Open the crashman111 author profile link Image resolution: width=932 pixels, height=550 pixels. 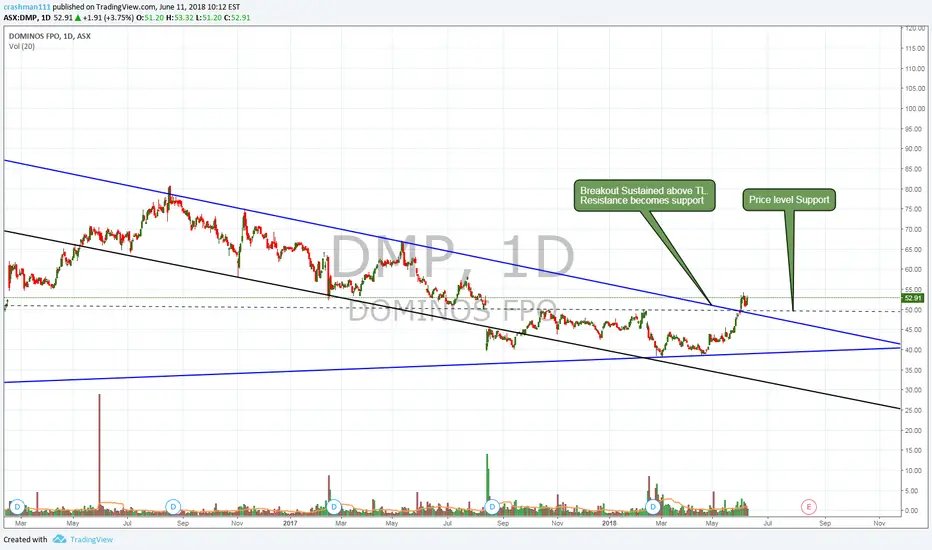27,7
